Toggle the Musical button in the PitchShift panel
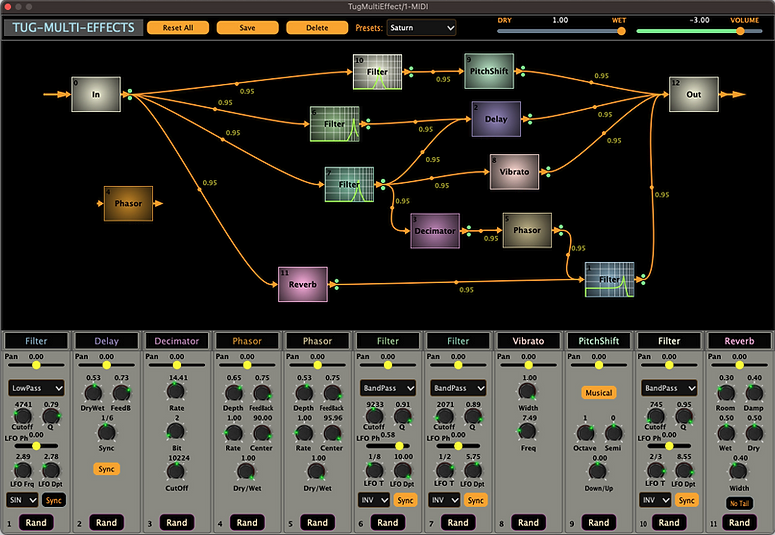This screenshot has width=775, height=535. click(x=599, y=393)
